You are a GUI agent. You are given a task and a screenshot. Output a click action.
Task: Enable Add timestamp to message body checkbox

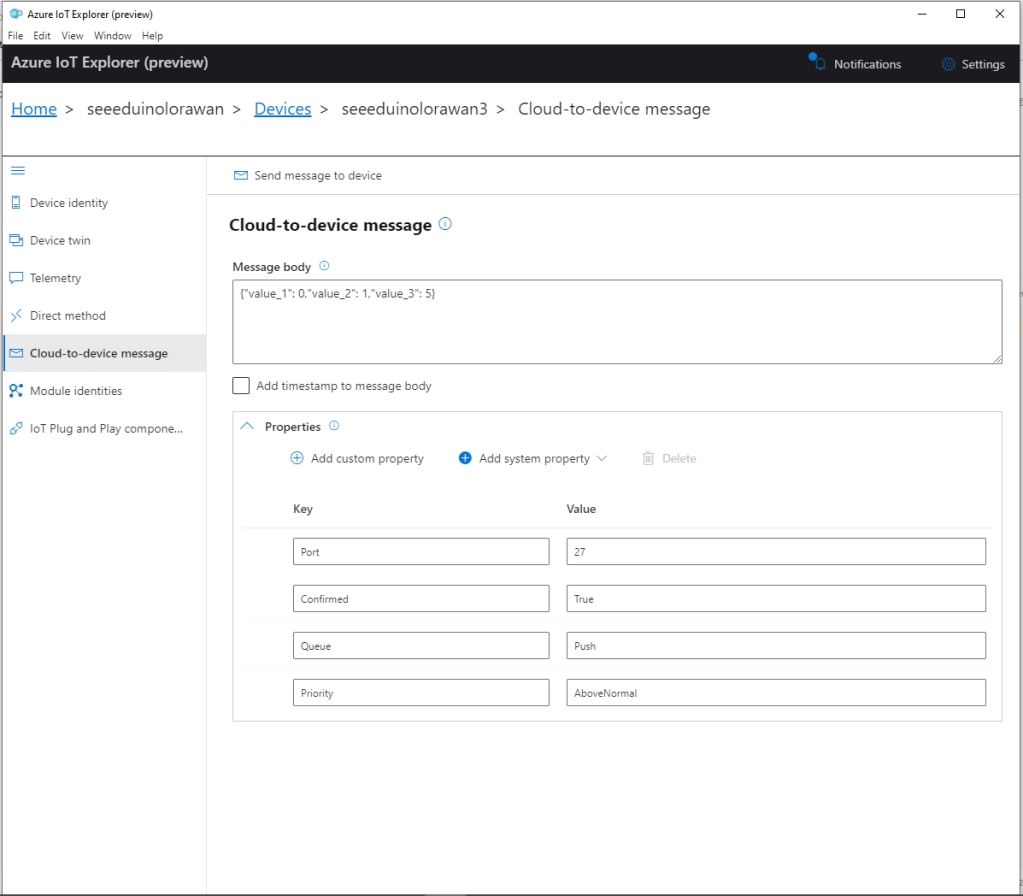(241, 385)
